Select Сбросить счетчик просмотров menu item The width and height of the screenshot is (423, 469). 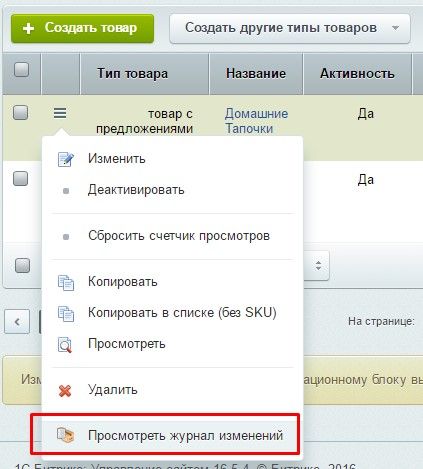[x=179, y=236]
